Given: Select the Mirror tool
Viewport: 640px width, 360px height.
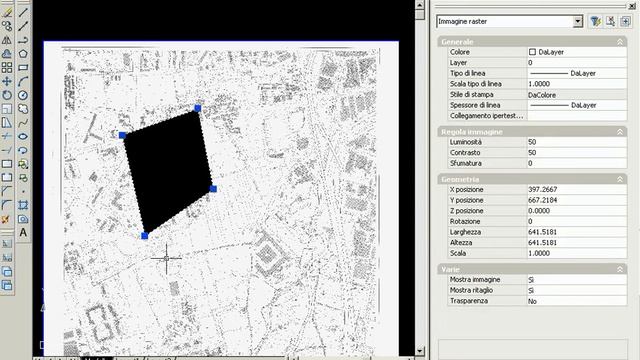Looking at the screenshot, I should click(x=7, y=40).
